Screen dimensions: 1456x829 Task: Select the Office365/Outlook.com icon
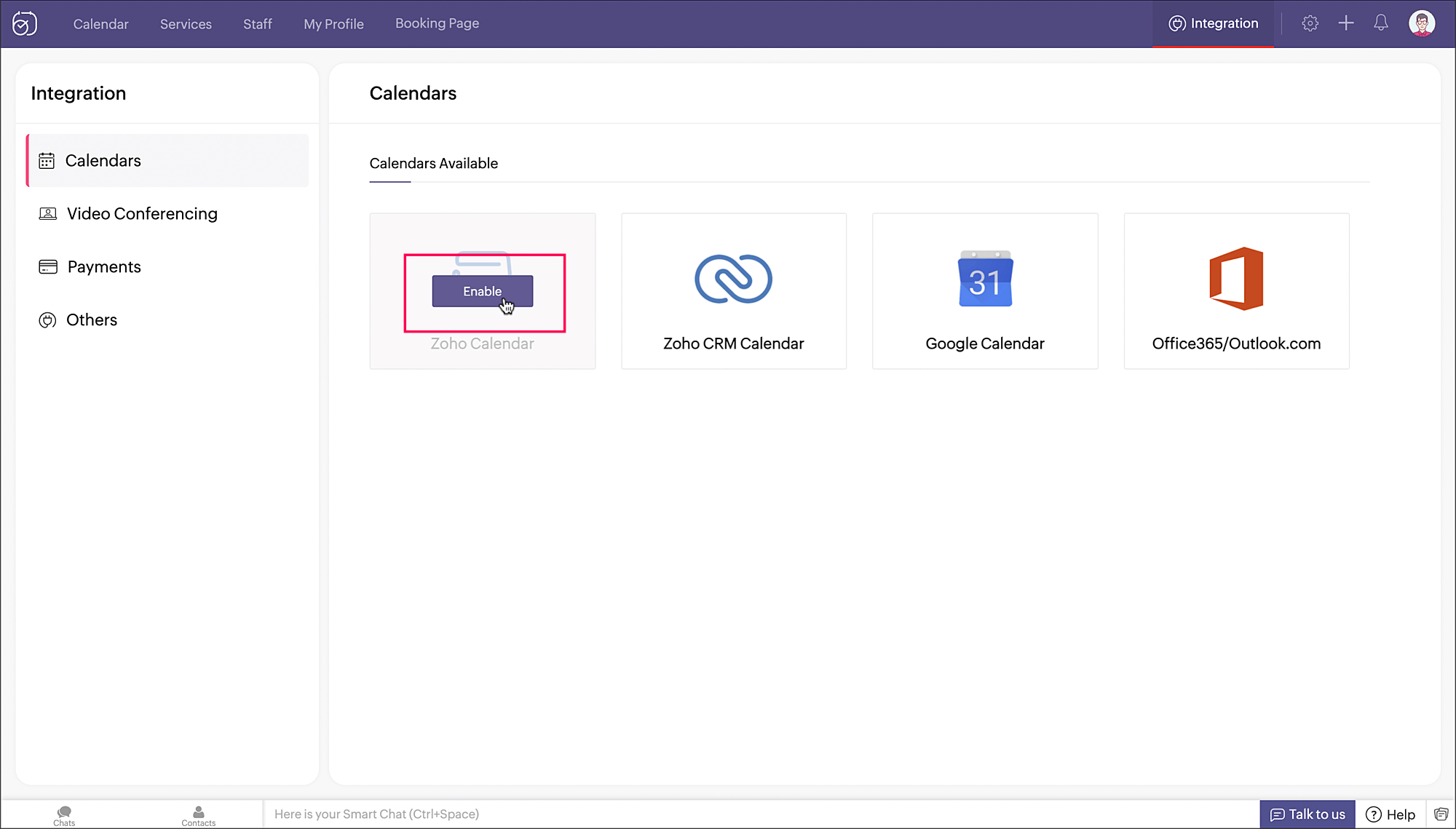pos(1236,279)
